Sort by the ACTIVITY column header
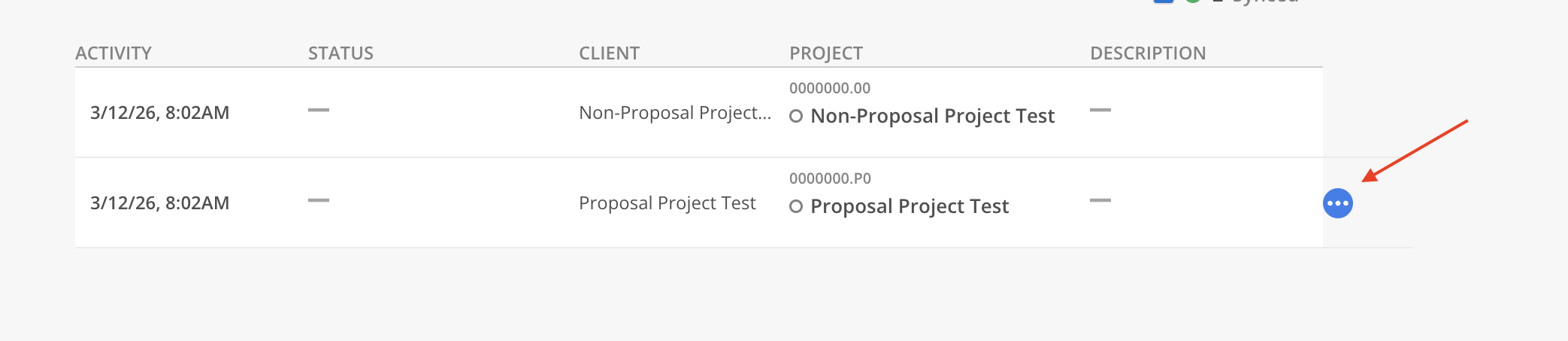1568x341 pixels. coord(114,53)
